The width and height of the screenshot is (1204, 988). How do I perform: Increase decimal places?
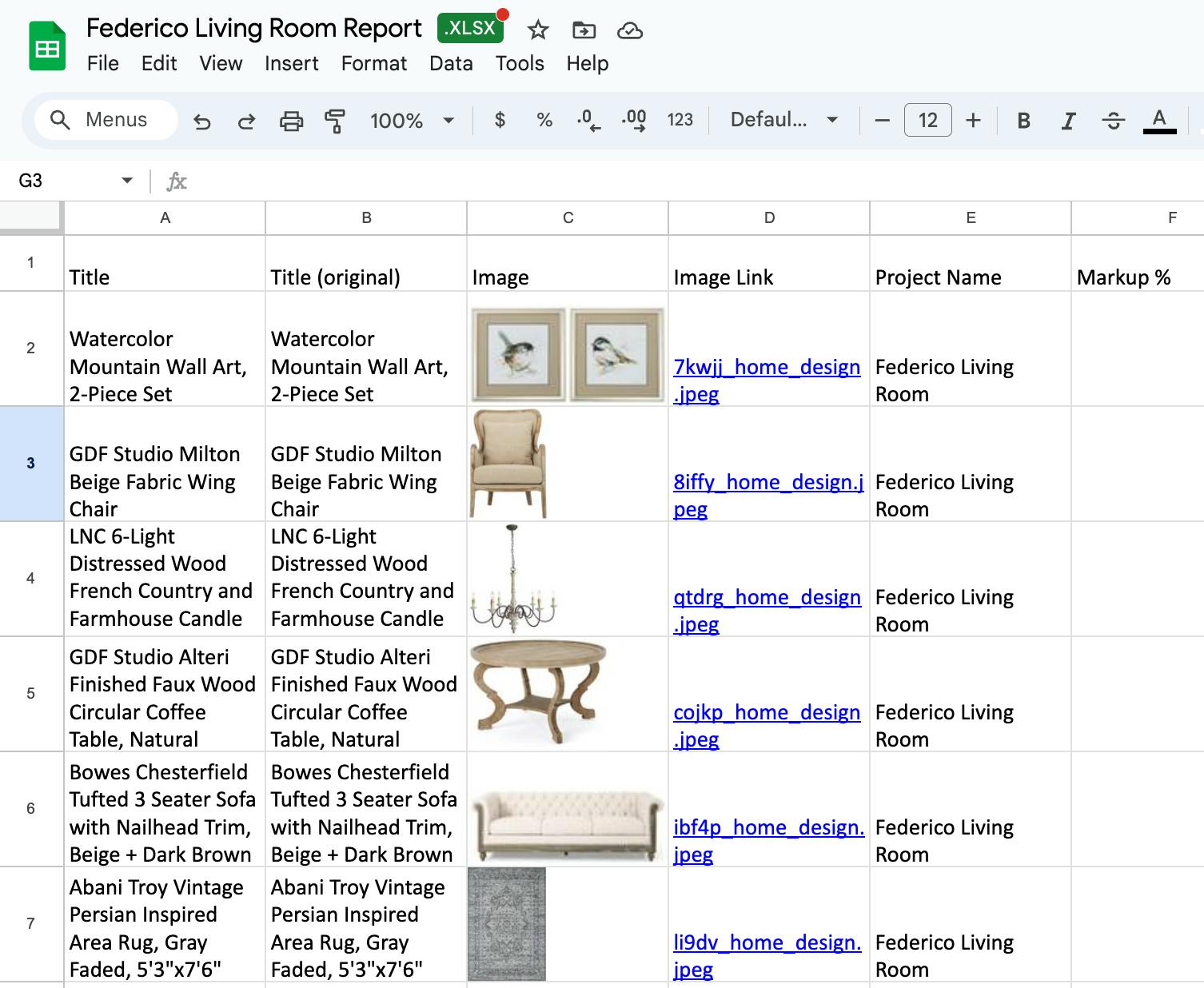634,120
